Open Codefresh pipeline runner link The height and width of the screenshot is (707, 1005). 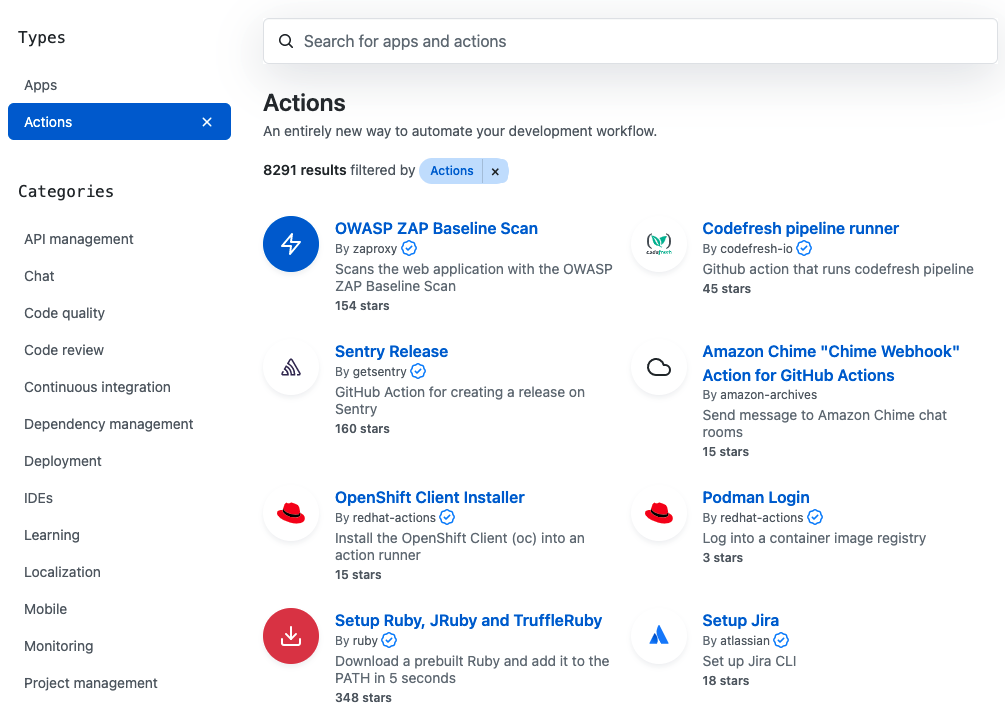801,228
